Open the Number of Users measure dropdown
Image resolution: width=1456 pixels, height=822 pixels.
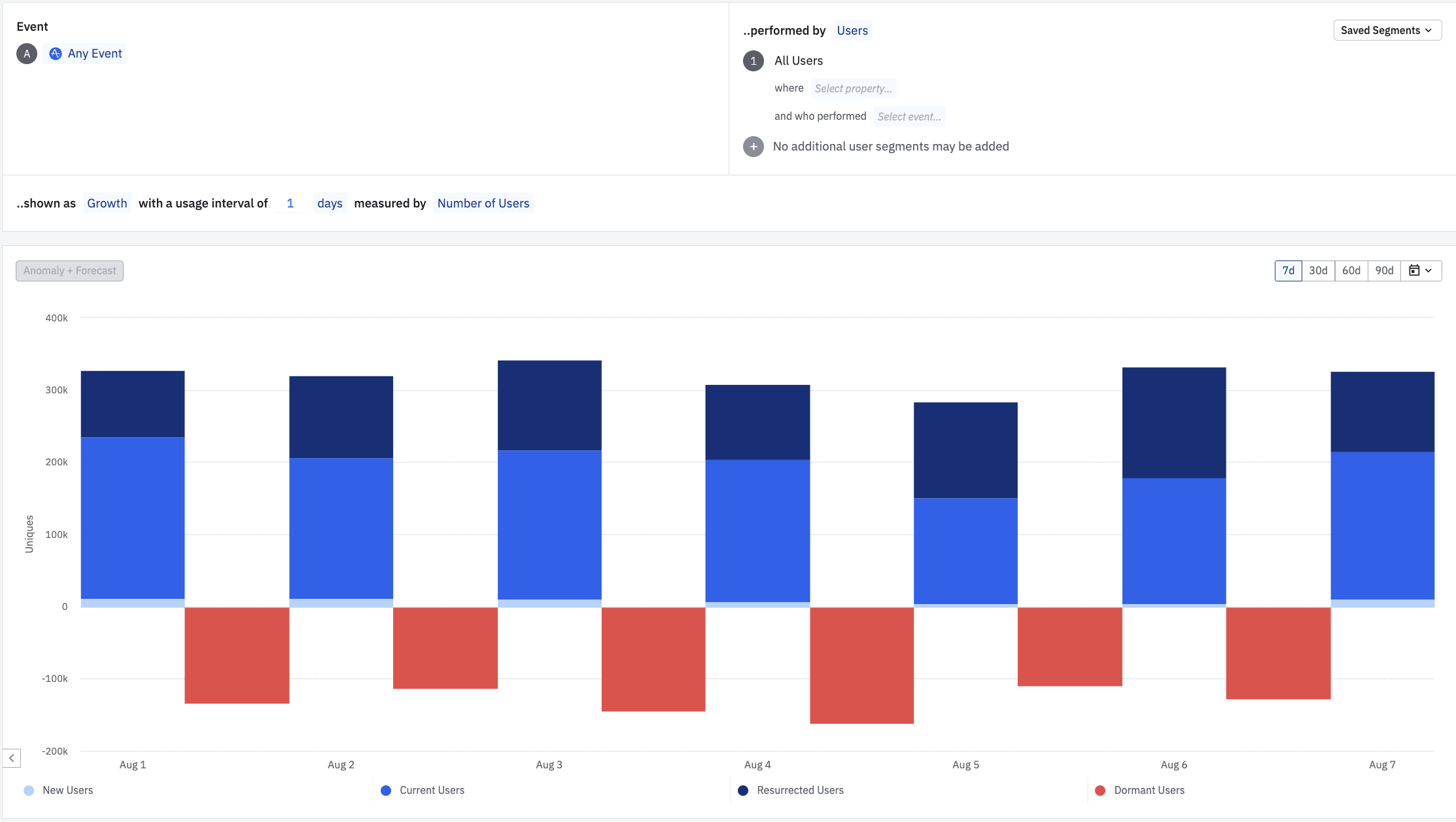(x=483, y=204)
